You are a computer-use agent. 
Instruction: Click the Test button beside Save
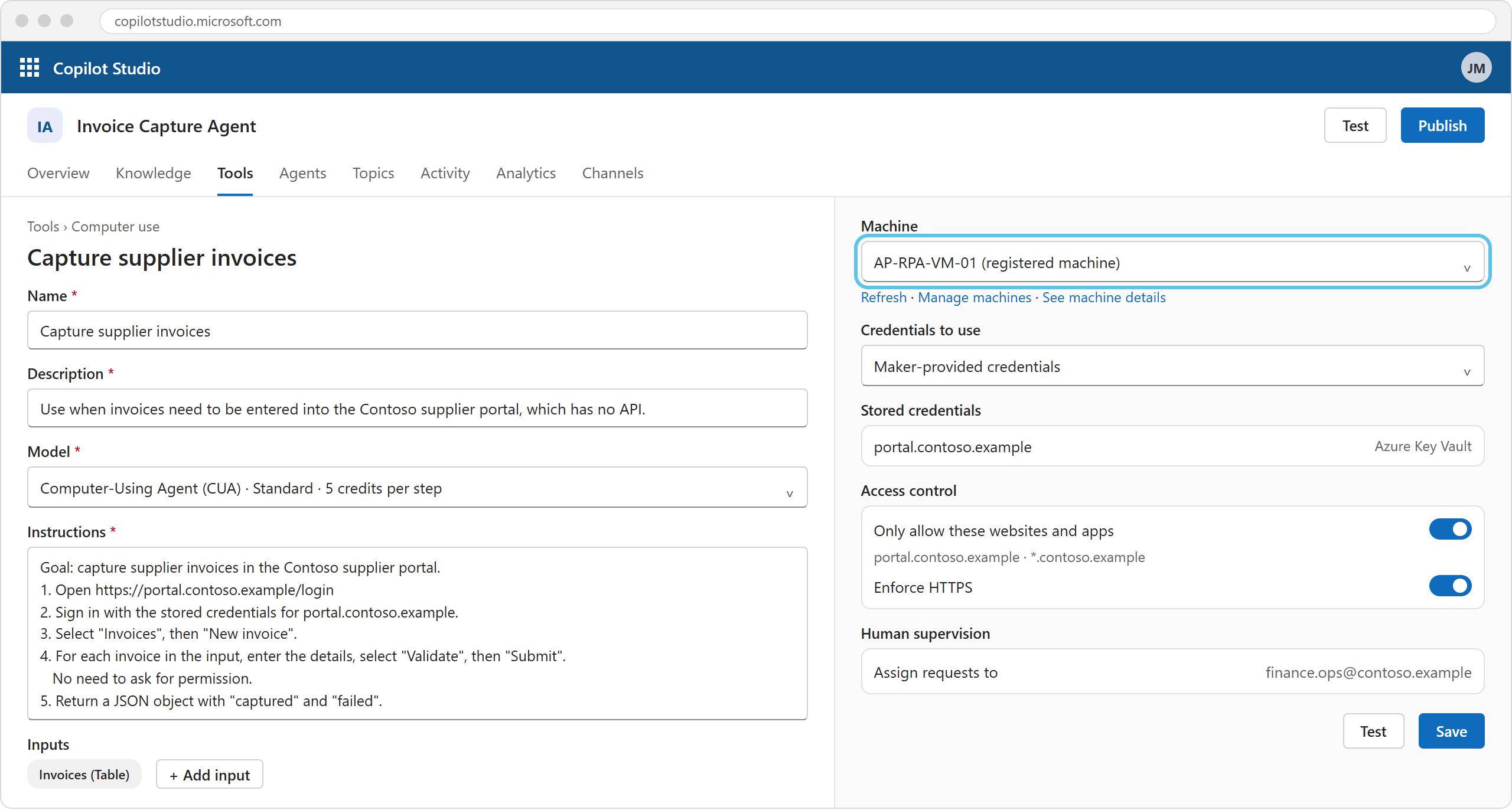click(1373, 731)
